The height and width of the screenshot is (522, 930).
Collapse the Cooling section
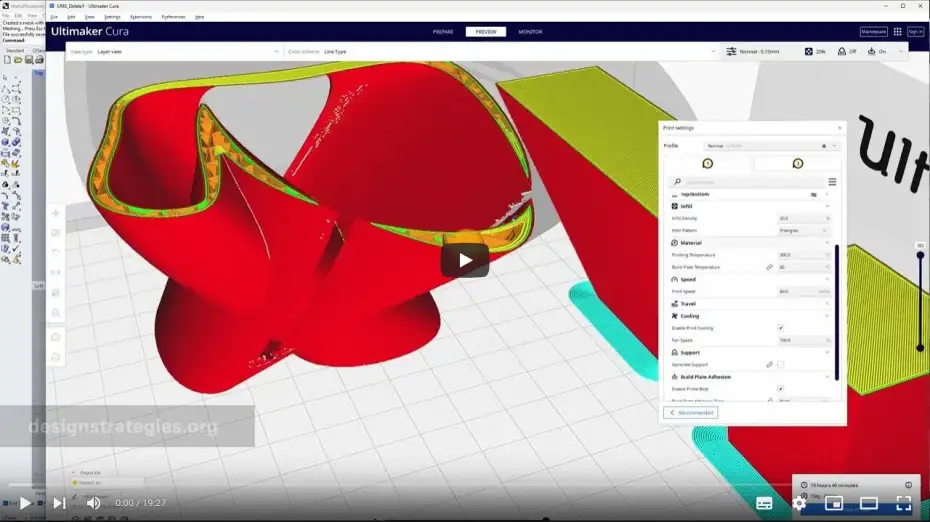[x=827, y=316]
